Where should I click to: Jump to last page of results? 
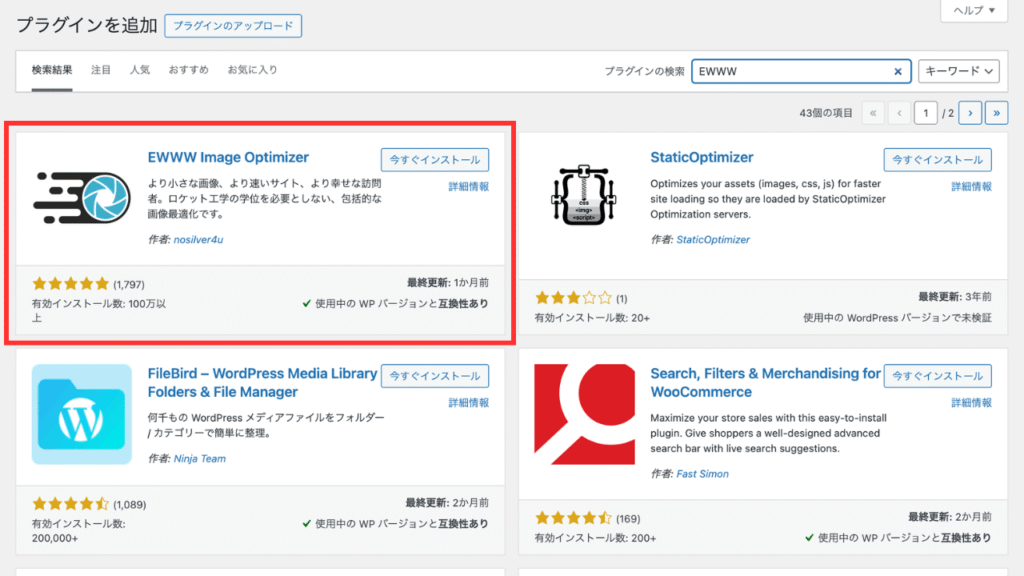point(996,114)
